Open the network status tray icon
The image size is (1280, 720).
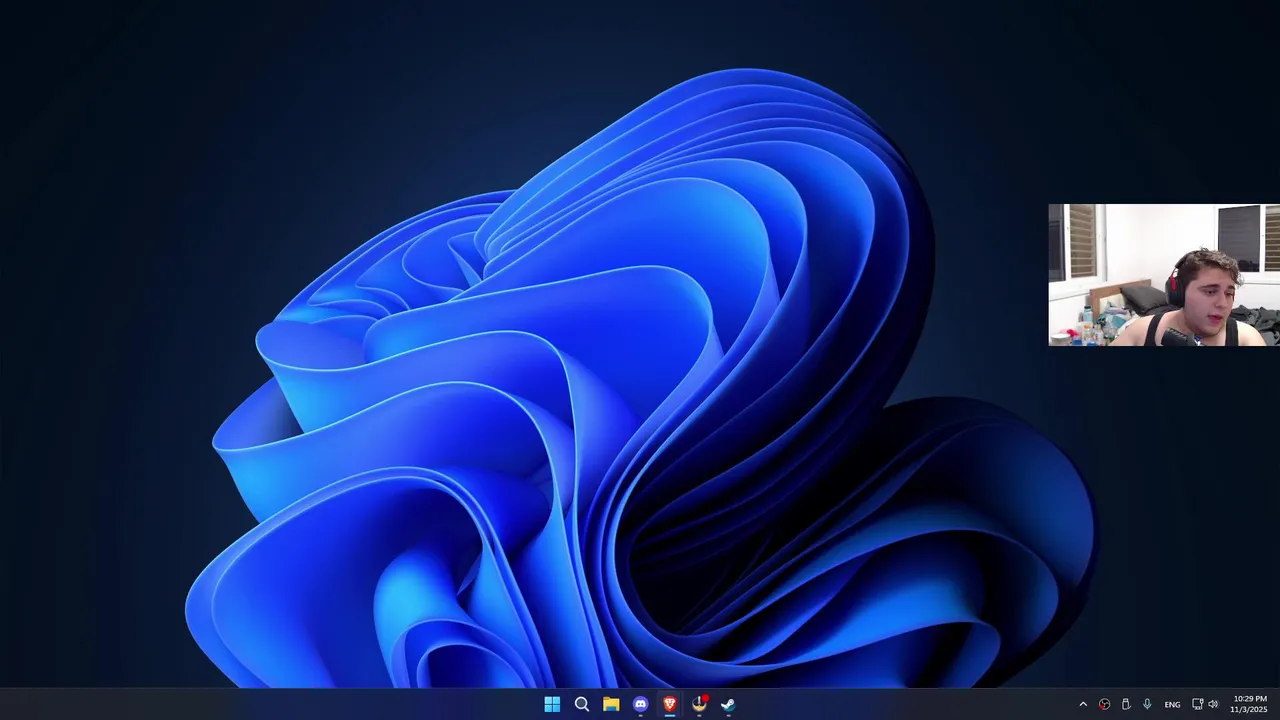(x=1198, y=704)
